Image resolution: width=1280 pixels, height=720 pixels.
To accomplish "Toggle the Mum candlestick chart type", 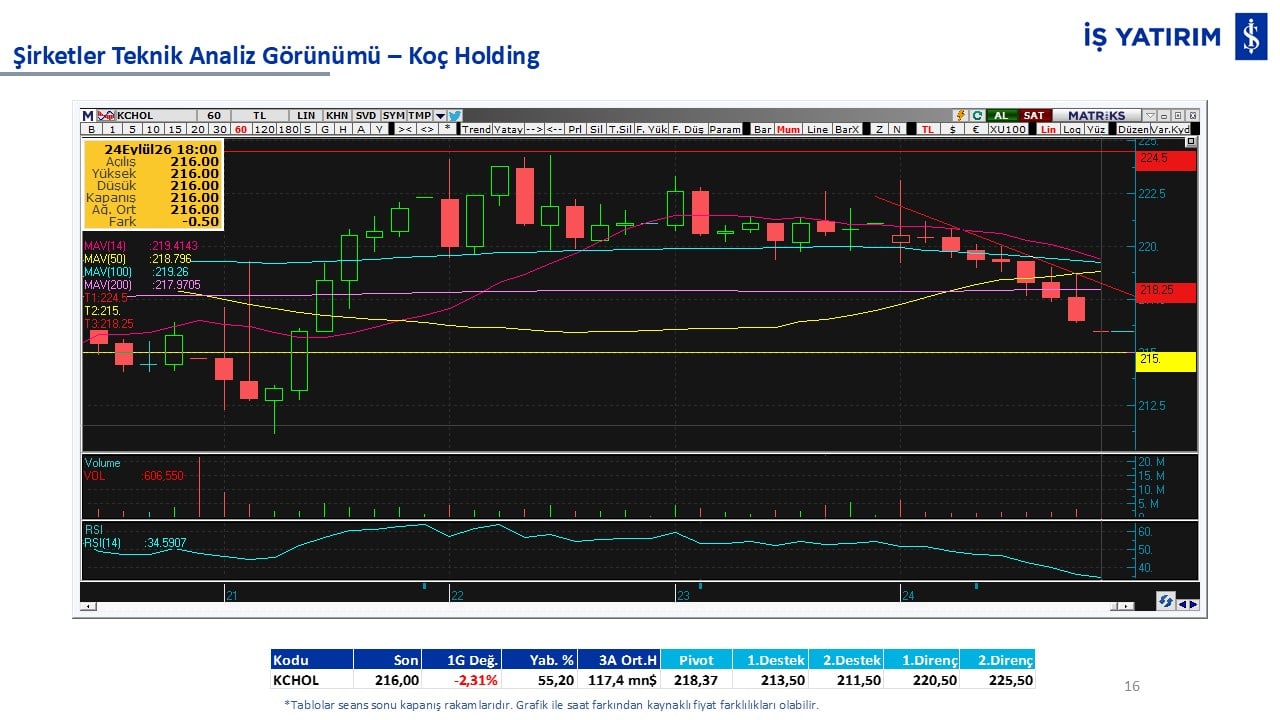I will (789, 129).
